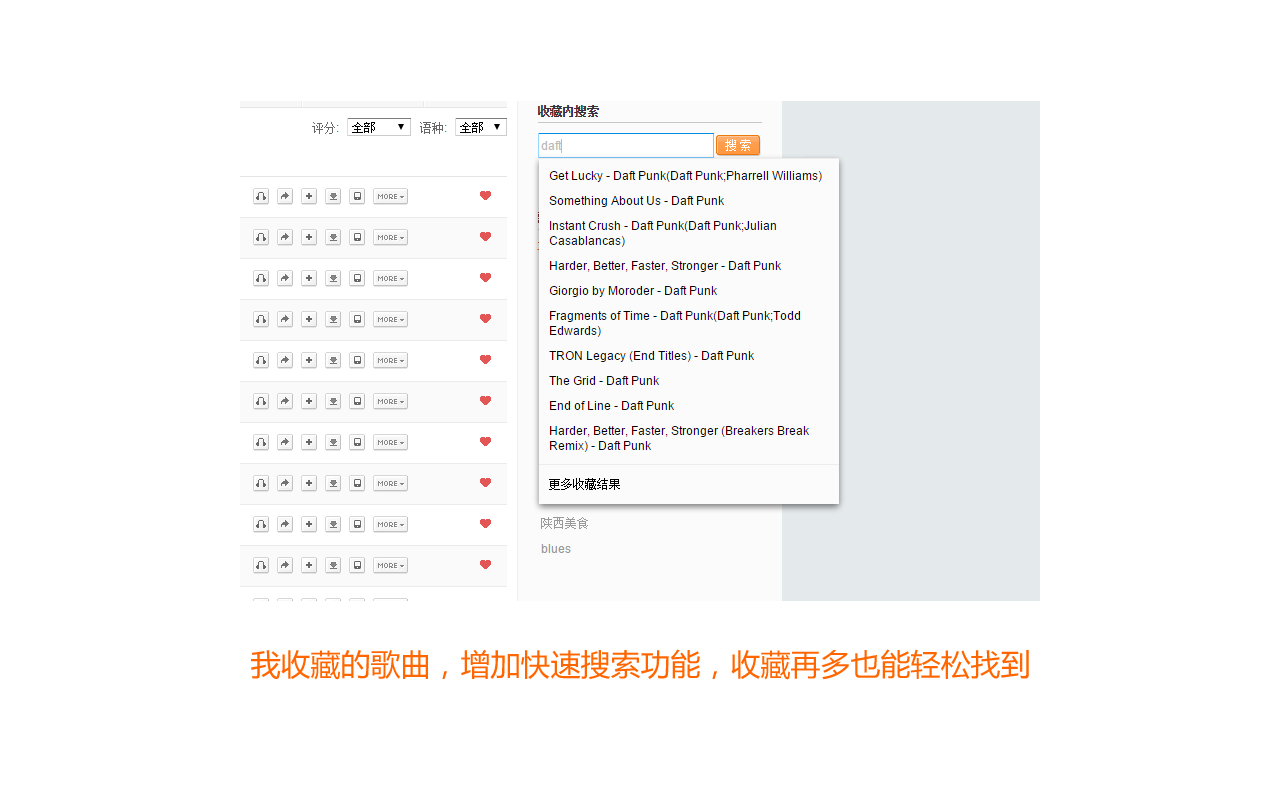Click plus icon in the second song row
The width and height of the screenshot is (1280, 800).
click(x=309, y=237)
